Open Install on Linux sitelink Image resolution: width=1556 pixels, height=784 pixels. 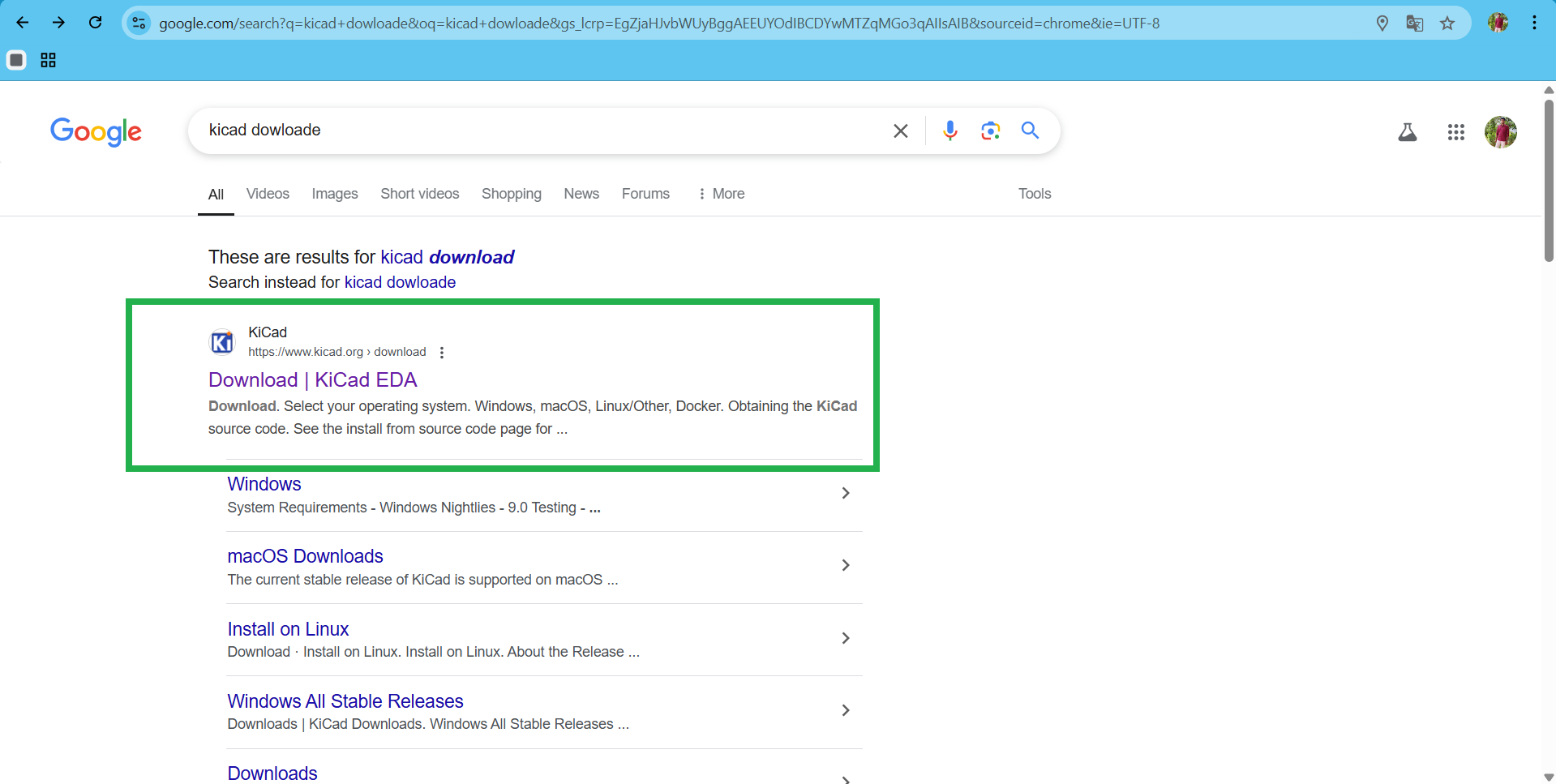click(x=288, y=629)
